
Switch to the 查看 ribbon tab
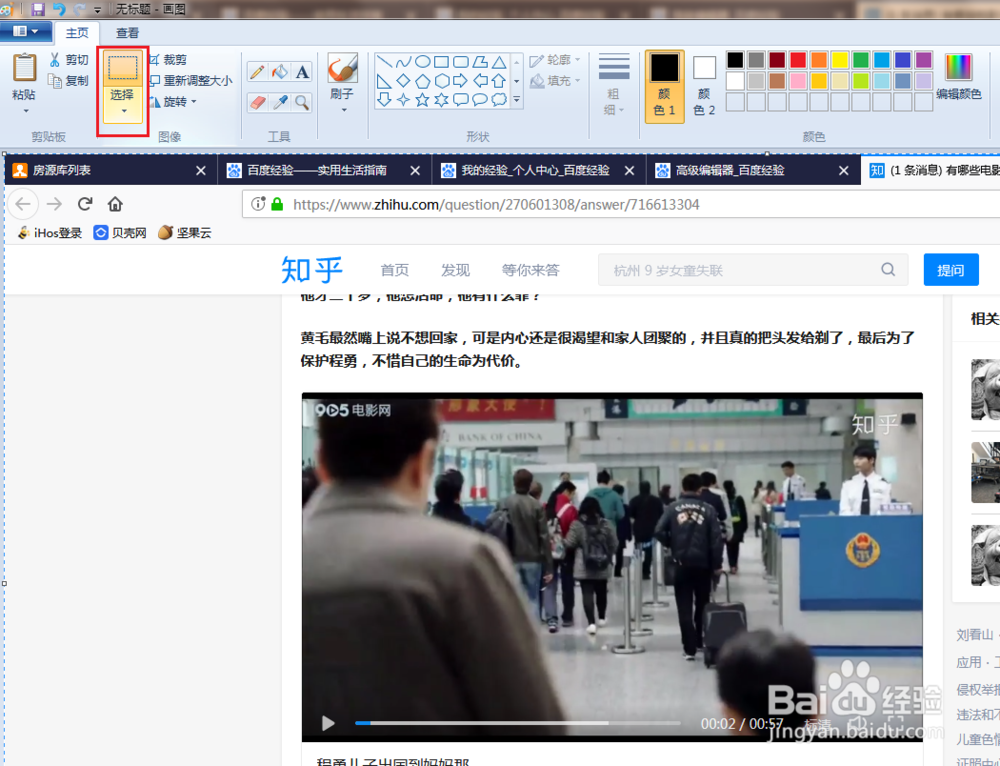pos(127,33)
